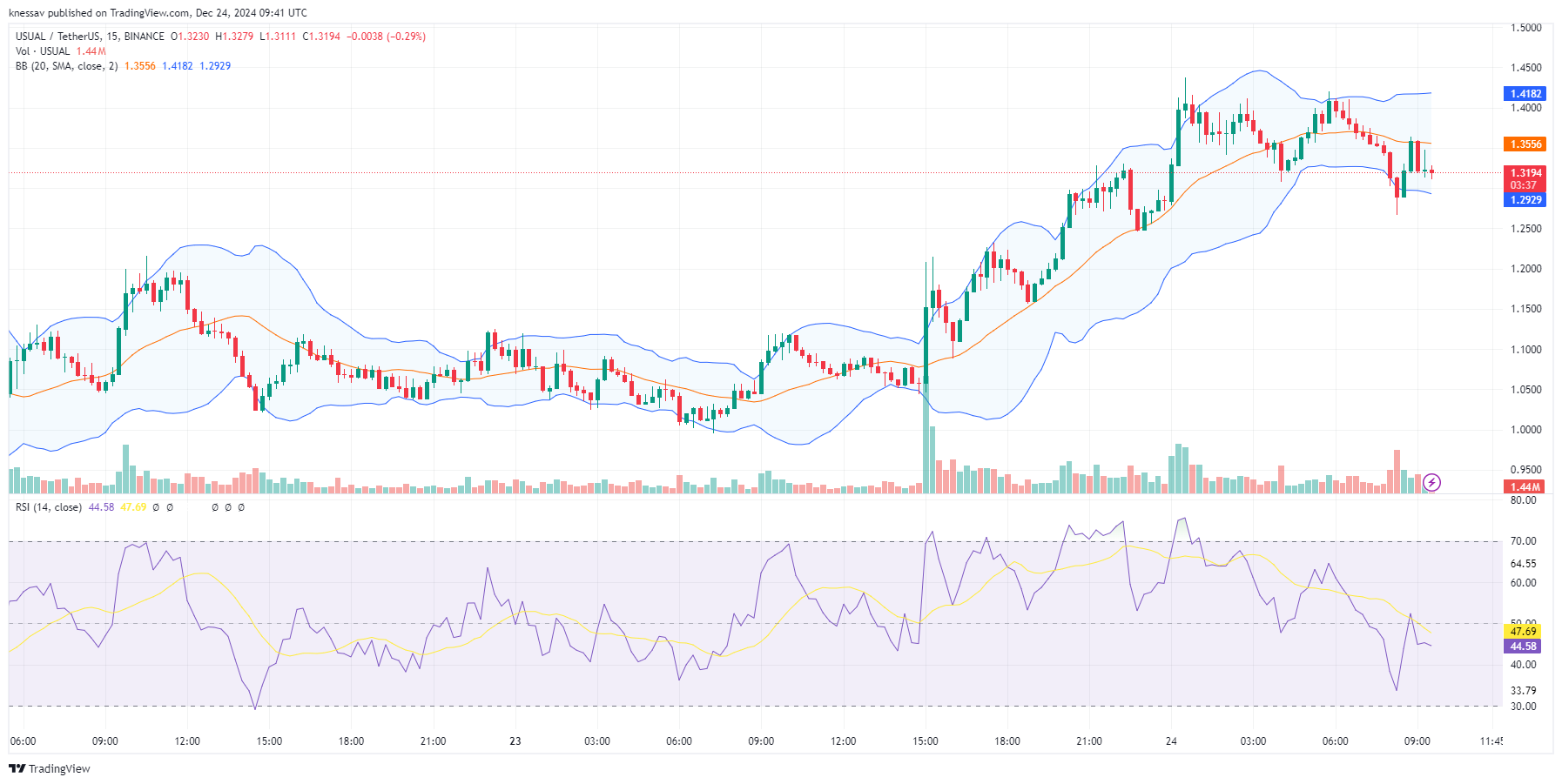
Task: Click purple 44.58 value in RSI legend
Action: coord(101,507)
